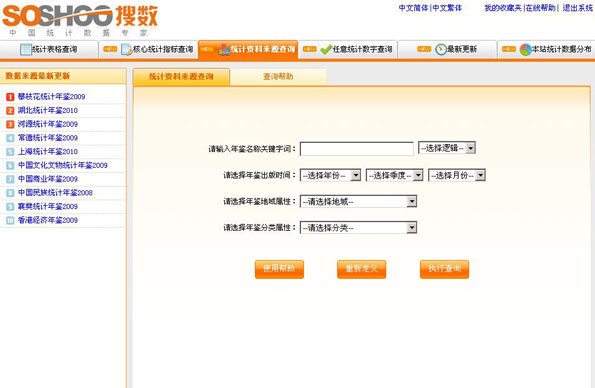The image size is (595, 388).
Task: Click the 执行查询 search button
Action: coord(444,269)
